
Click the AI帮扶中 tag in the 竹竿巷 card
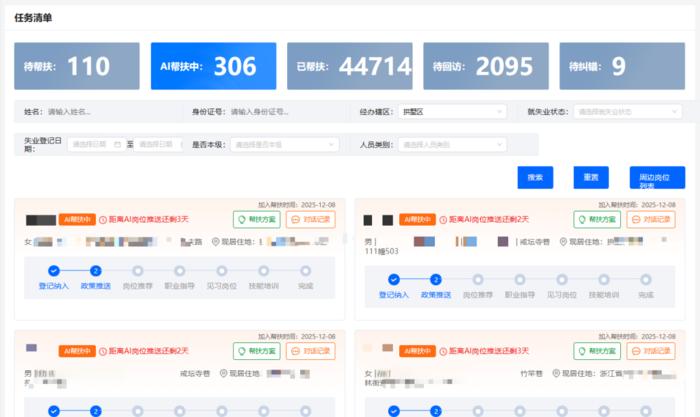coord(417,351)
